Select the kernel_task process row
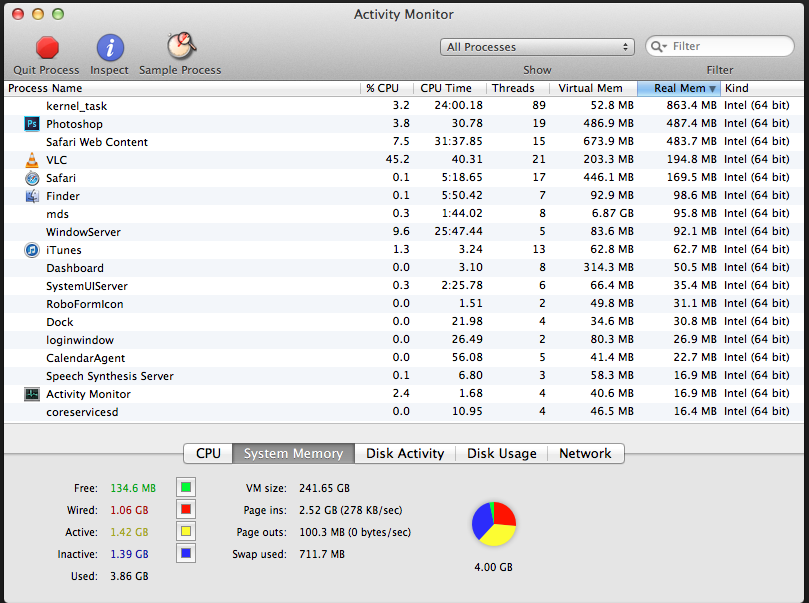 click(404, 106)
